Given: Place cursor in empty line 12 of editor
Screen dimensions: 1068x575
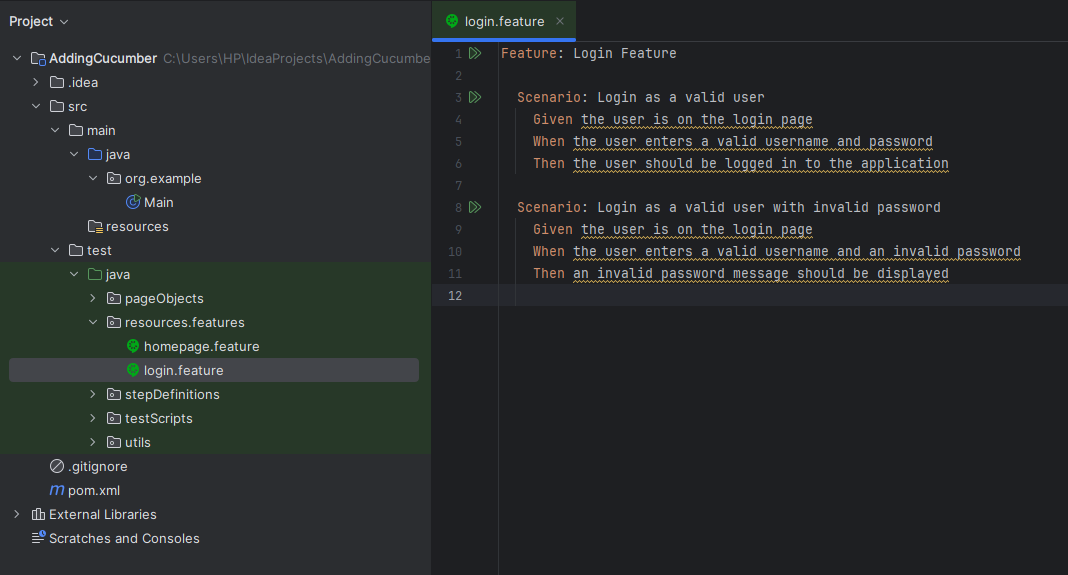Looking at the screenshot, I should pyautogui.click(x=783, y=295).
